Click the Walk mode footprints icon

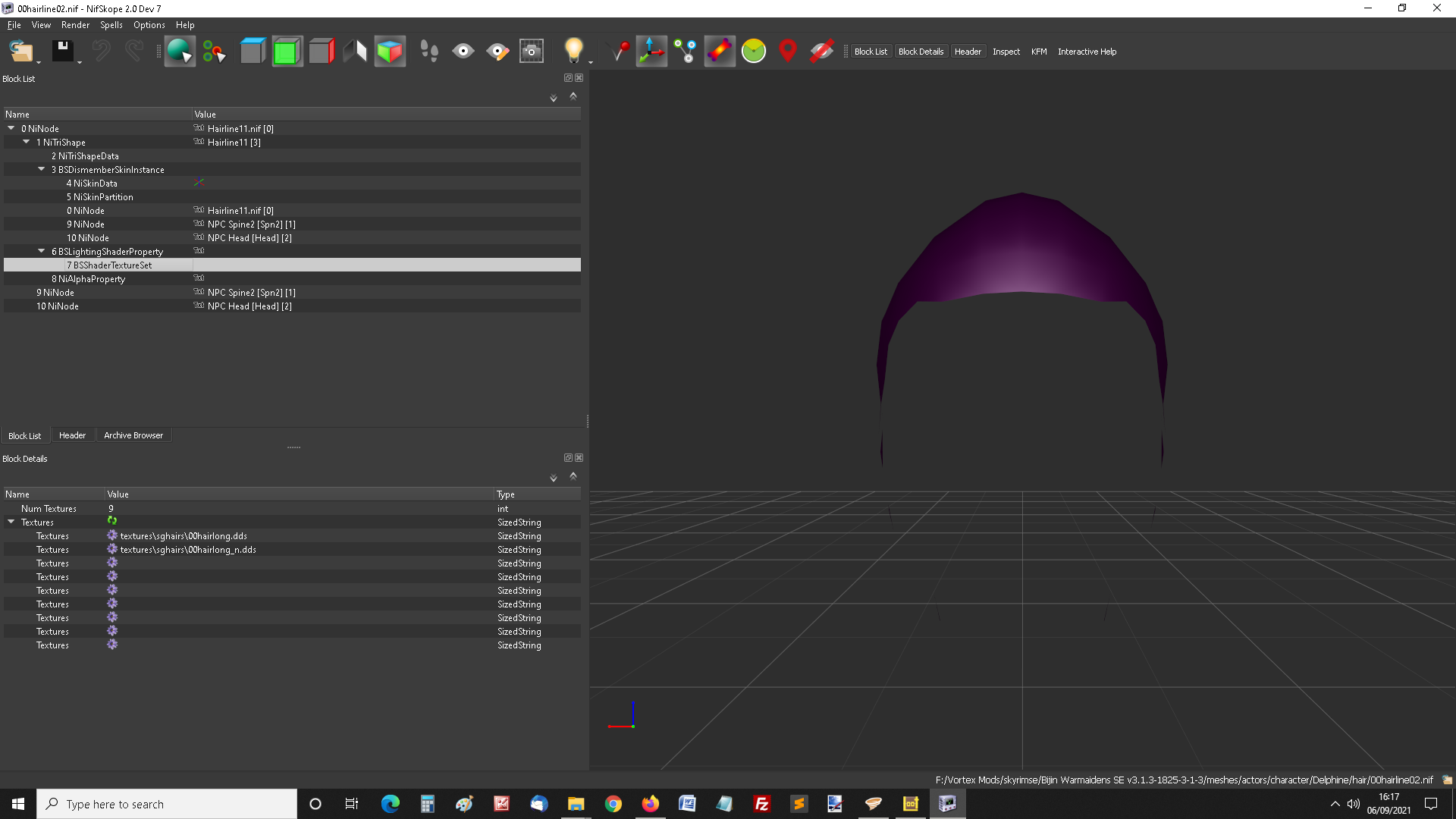pos(429,51)
